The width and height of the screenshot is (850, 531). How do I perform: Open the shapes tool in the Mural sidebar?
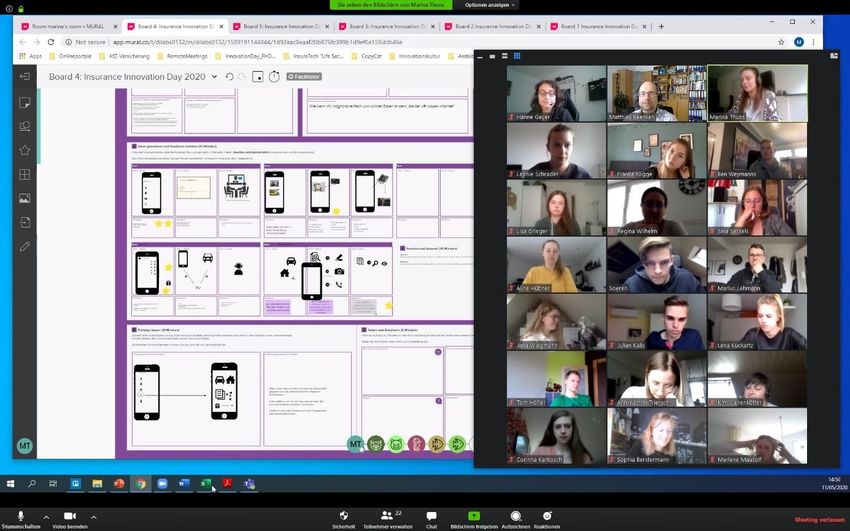click(x=25, y=126)
